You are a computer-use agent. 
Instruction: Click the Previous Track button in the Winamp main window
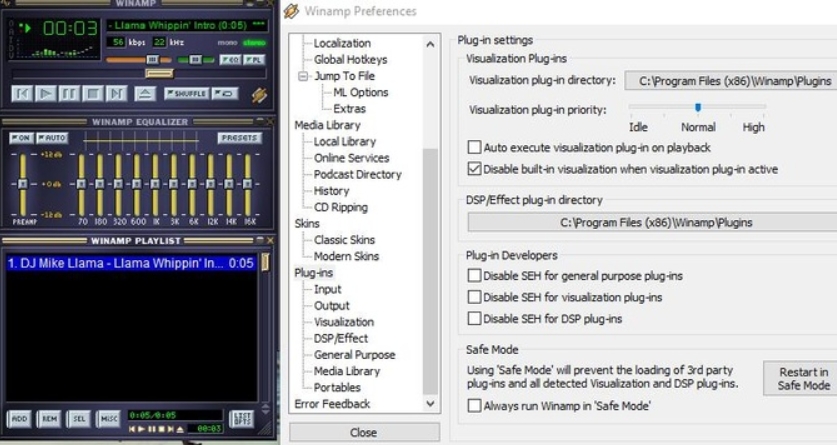pyautogui.click(x=22, y=94)
